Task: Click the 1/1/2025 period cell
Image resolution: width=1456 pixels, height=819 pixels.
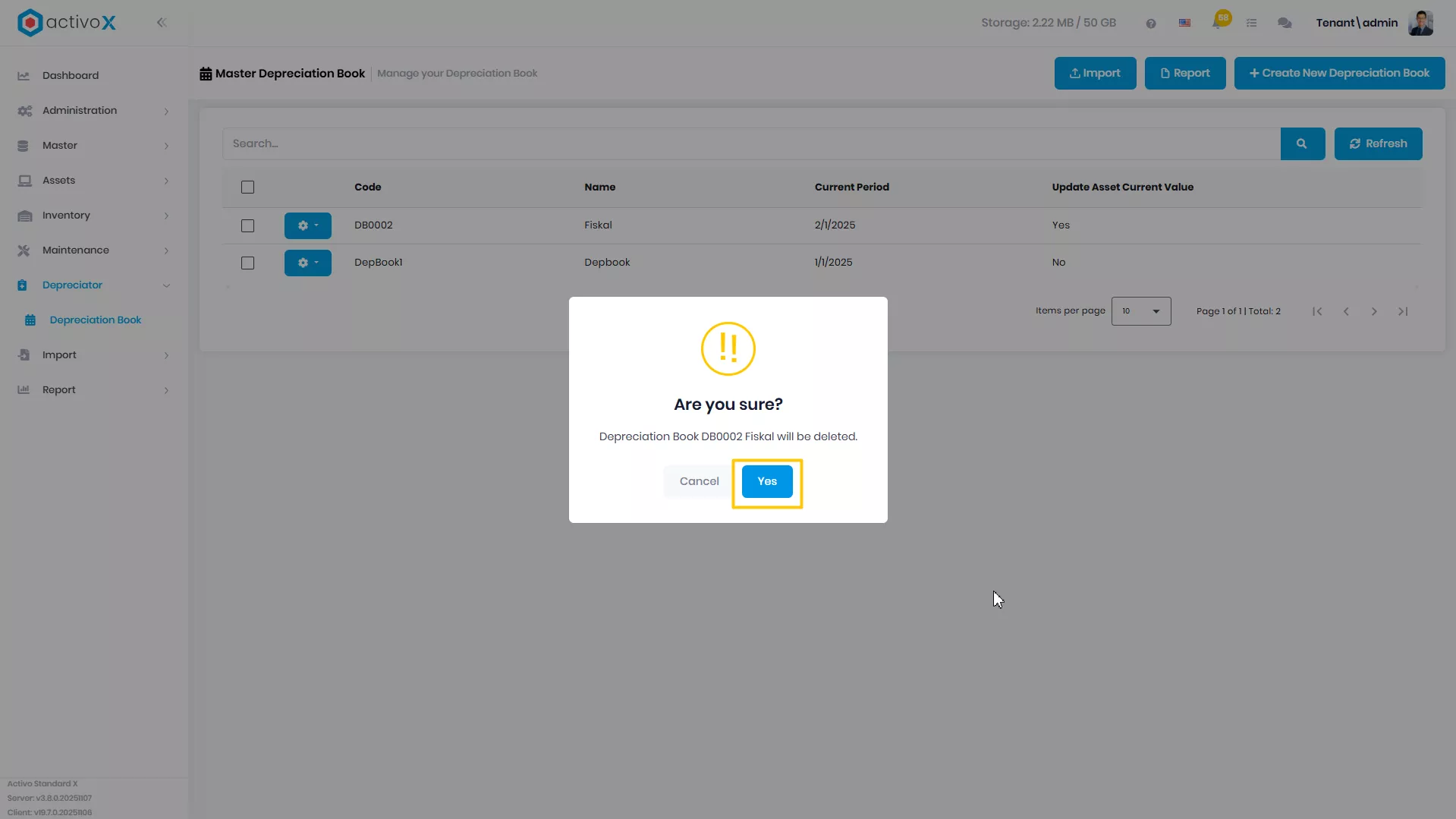Action: [833, 263]
